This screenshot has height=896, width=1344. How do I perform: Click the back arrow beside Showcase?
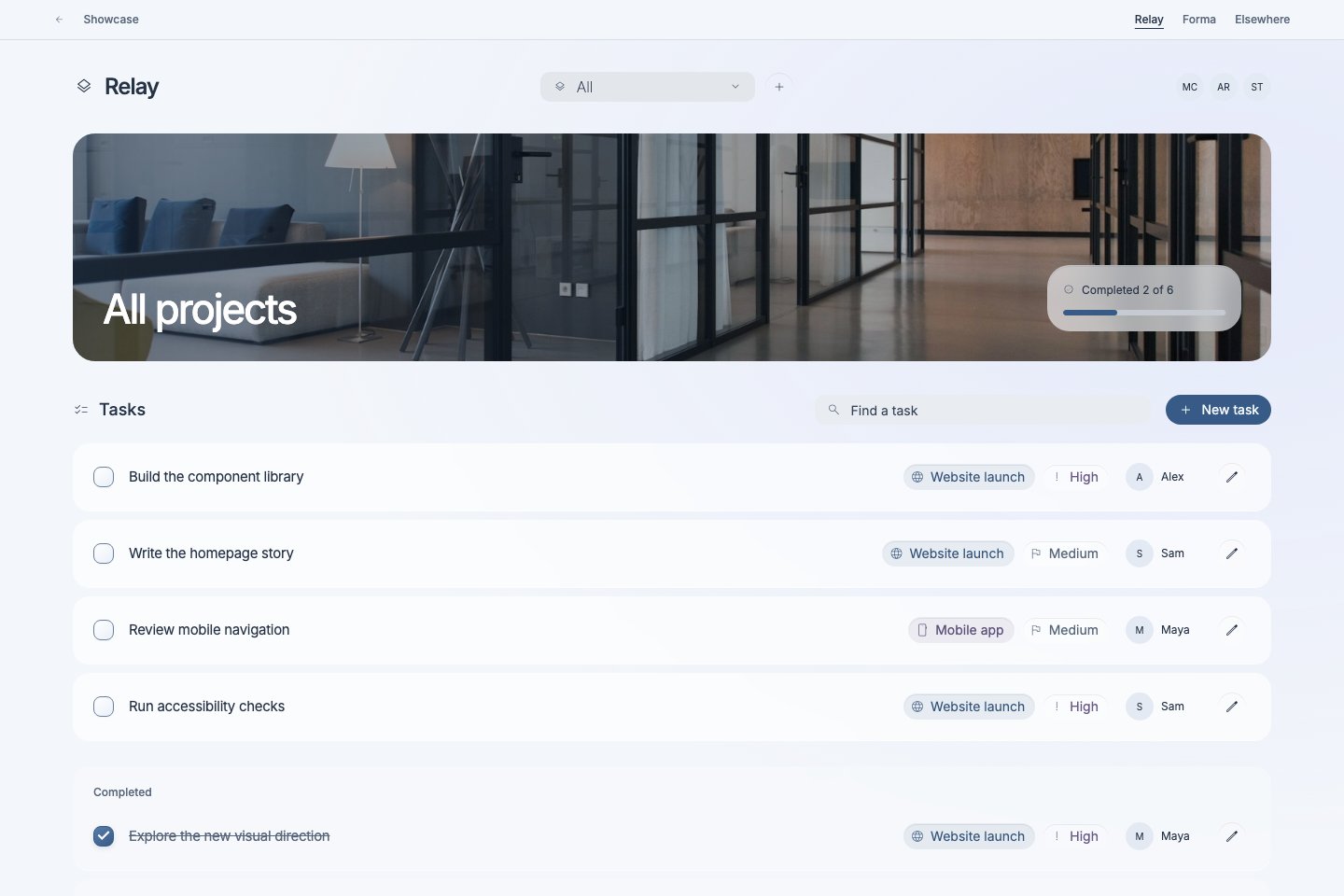click(x=59, y=20)
